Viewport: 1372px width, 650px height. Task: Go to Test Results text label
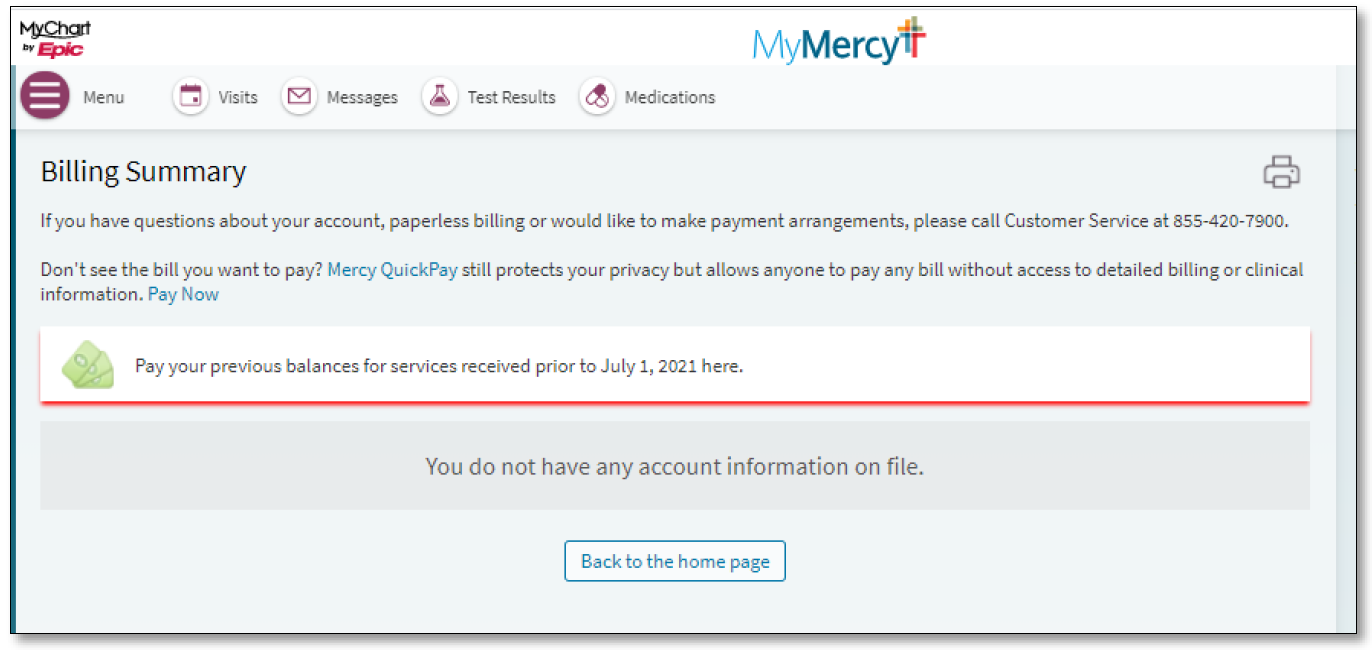[511, 97]
